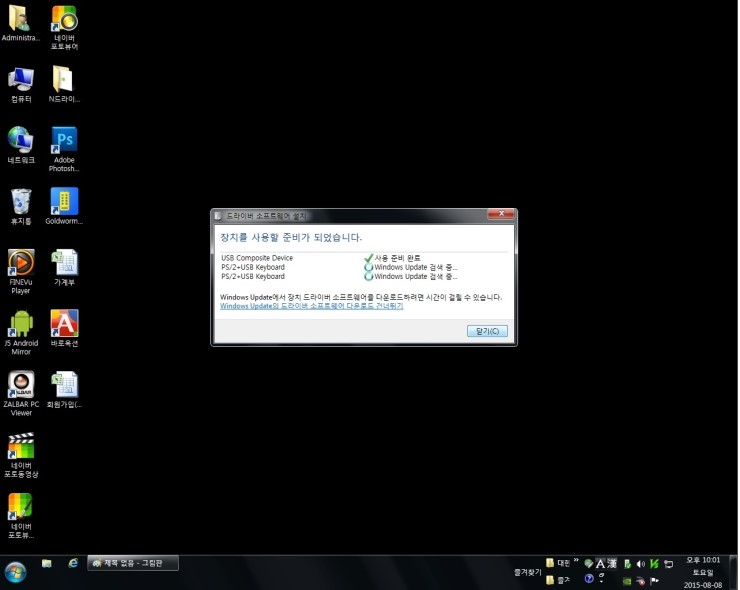Launch Internet Explorer from the taskbar
Viewport: 740px width, 590px height.
pos(73,563)
